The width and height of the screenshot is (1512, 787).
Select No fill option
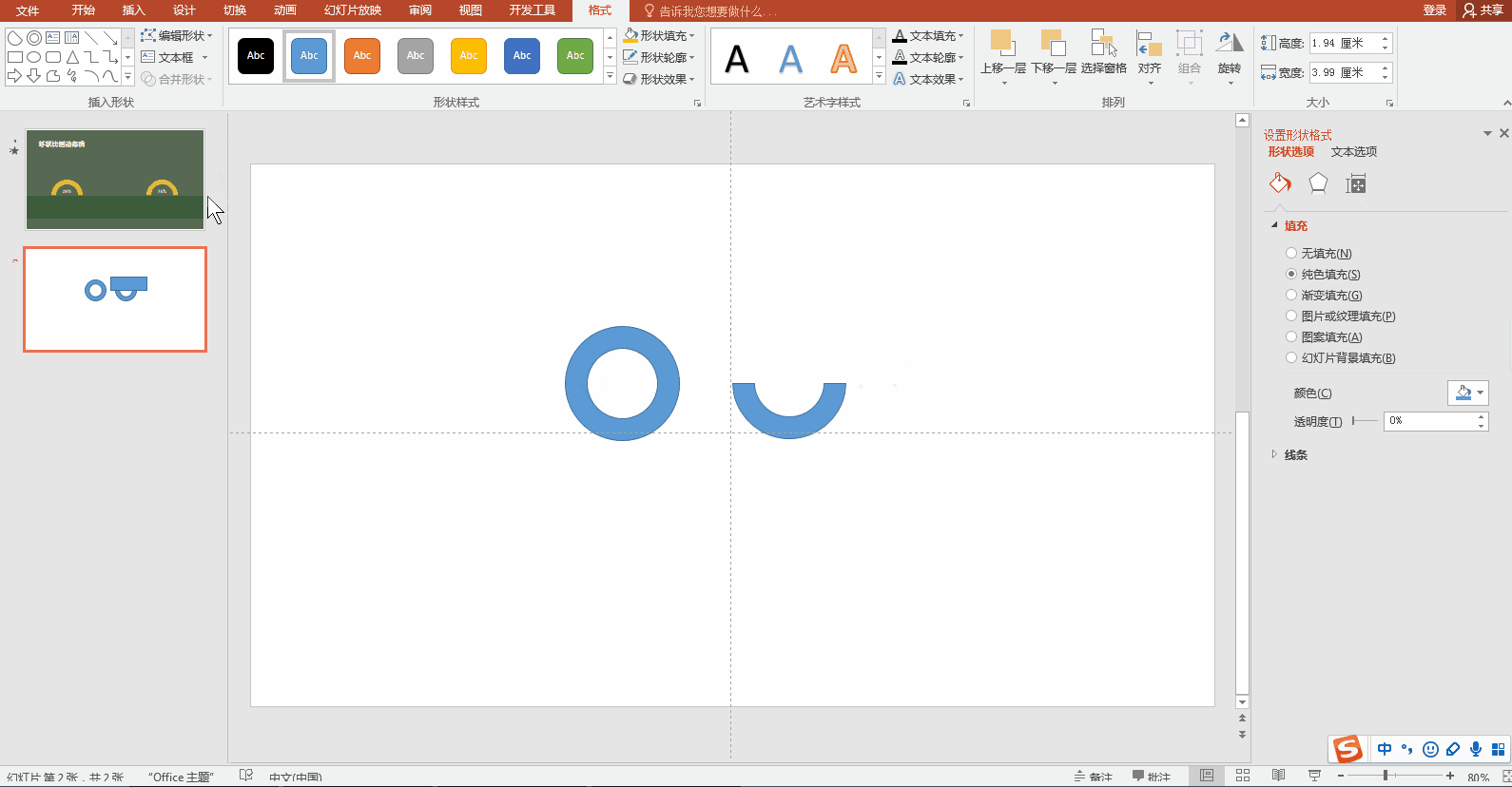[x=1318, y=253]
